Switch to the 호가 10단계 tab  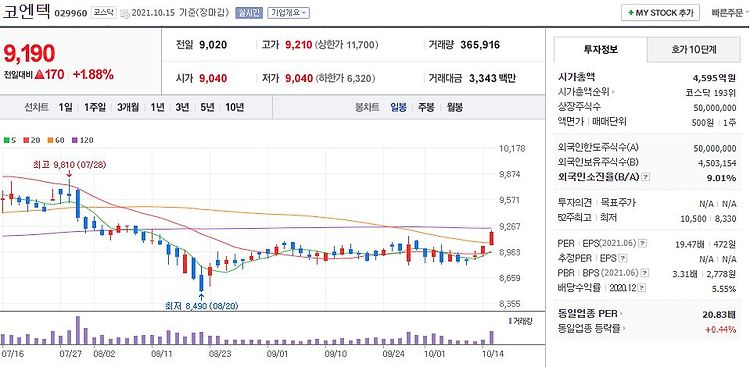[x=695, y=49]
